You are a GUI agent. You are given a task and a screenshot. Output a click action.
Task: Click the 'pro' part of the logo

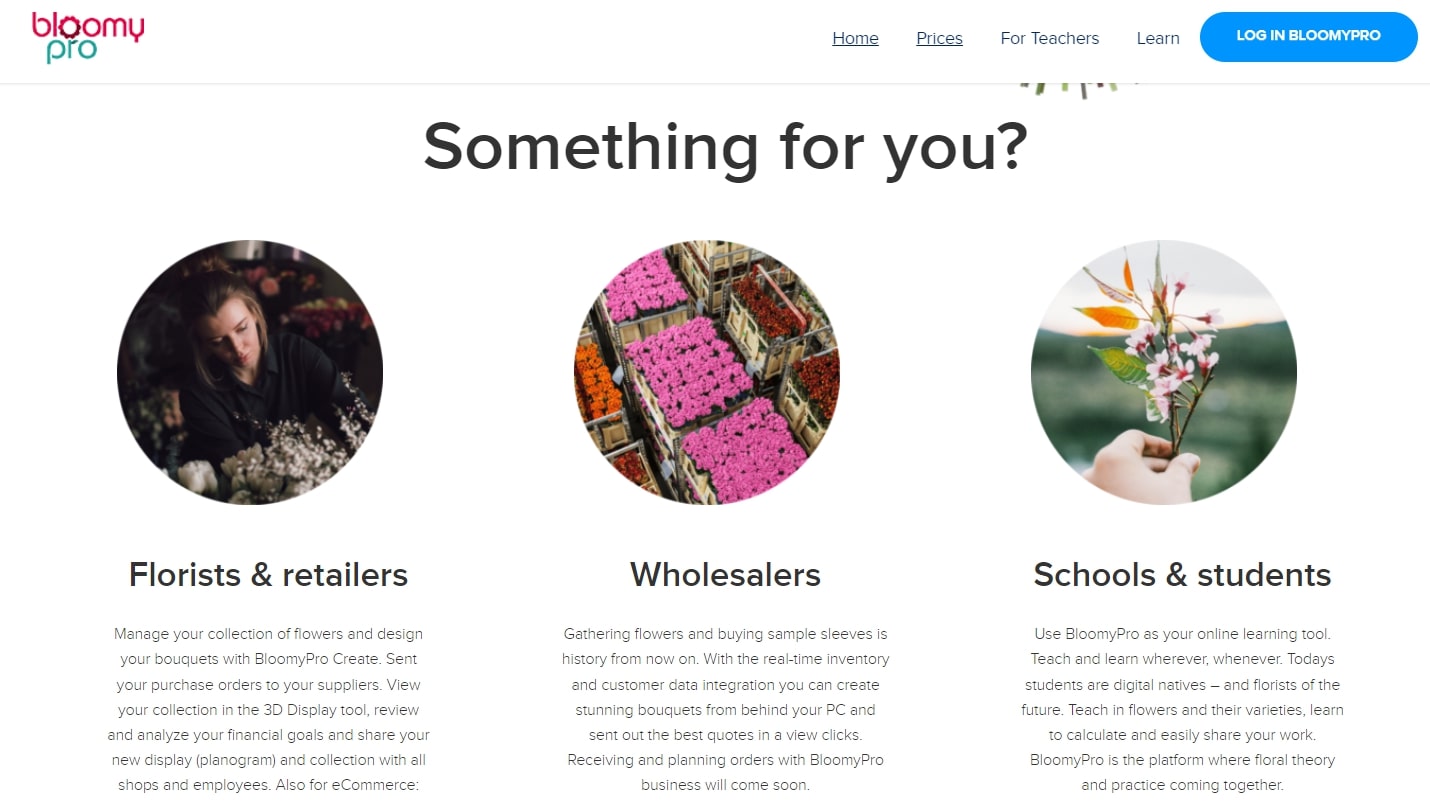click(71, 51)
